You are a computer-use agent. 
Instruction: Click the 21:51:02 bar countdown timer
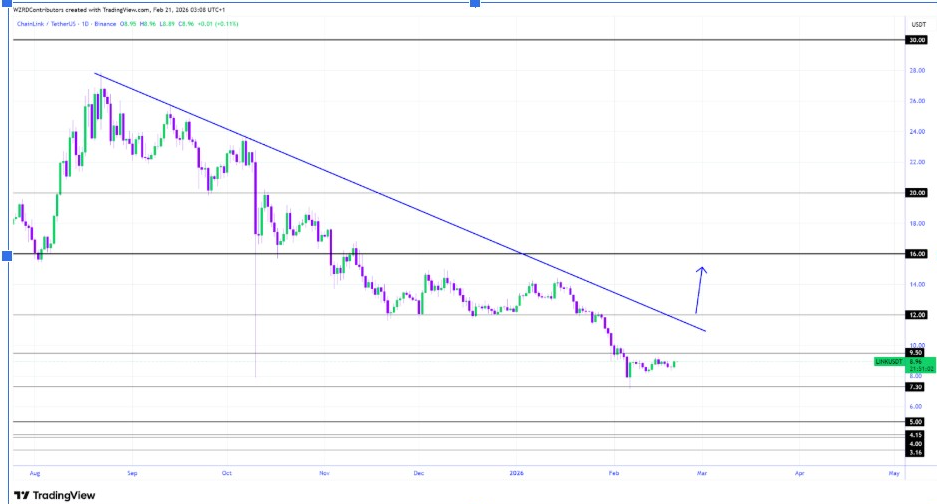point(921,369)
